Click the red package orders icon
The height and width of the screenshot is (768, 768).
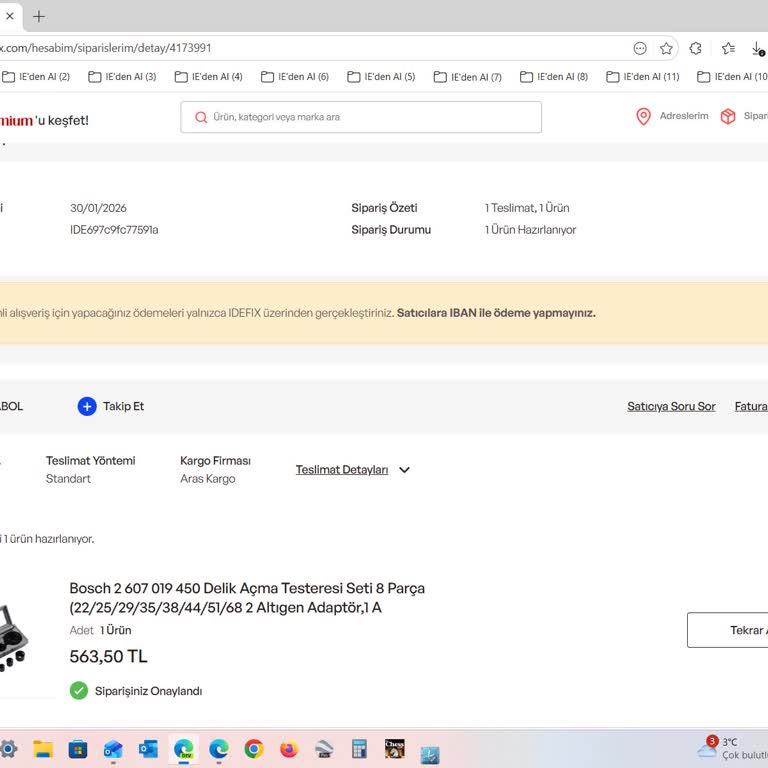click(x=728, y=117)
